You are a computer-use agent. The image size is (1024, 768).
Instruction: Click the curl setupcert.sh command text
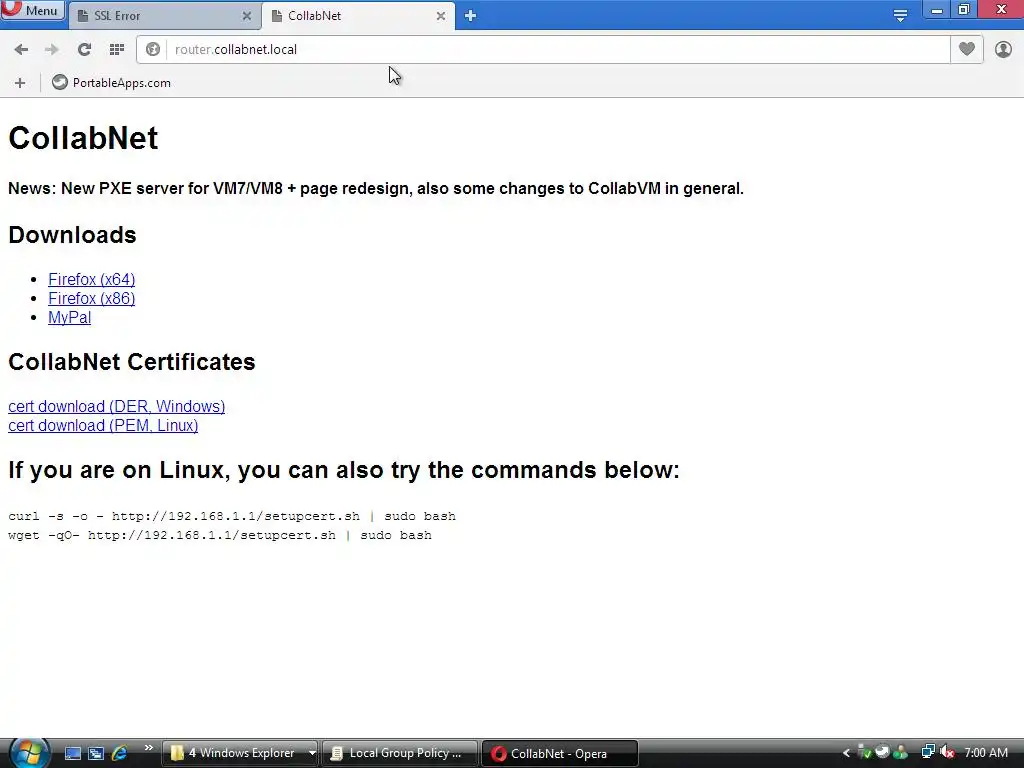click(232, 516)
